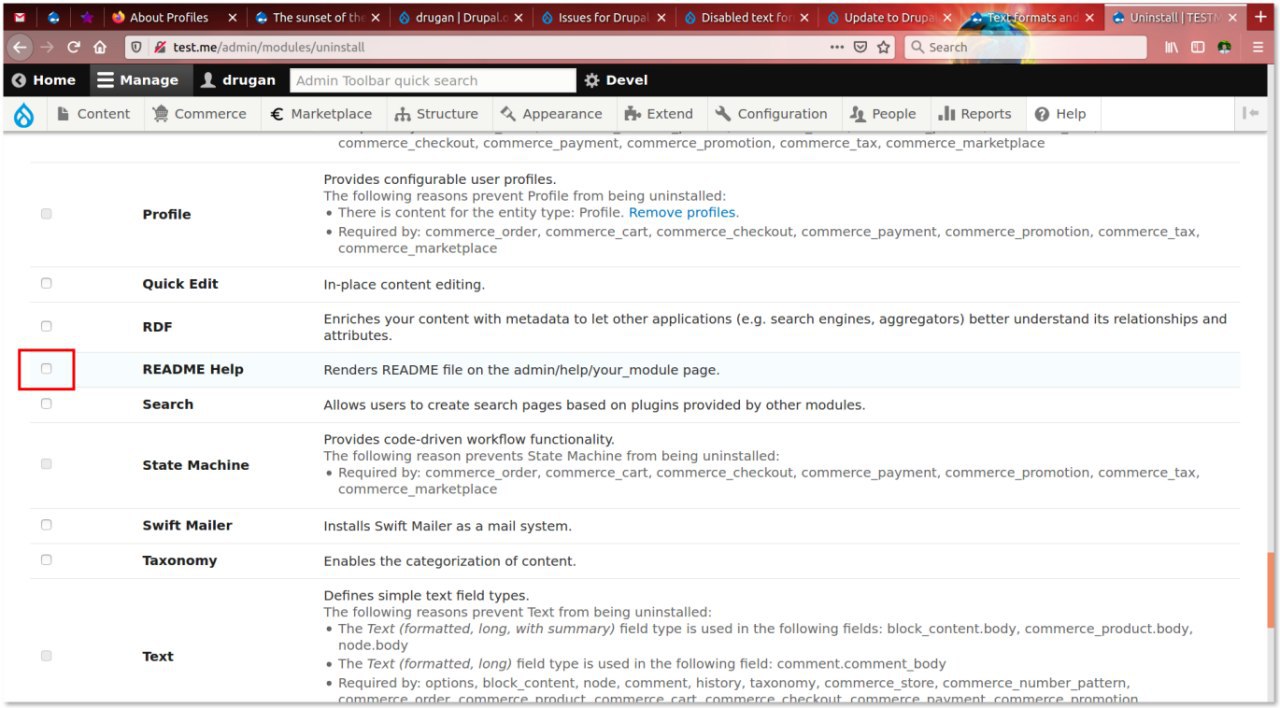Click the browser Search box
1280x708 pixels.
pos(1025,47)
